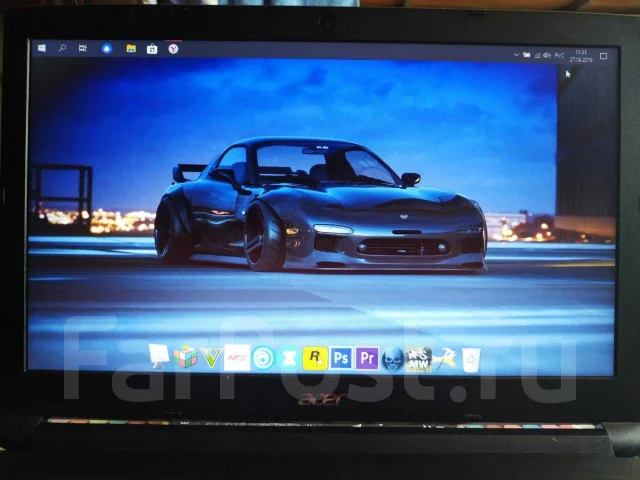Open the Recycle Bin in the dock
640x480 pixels.
[471, 360]
